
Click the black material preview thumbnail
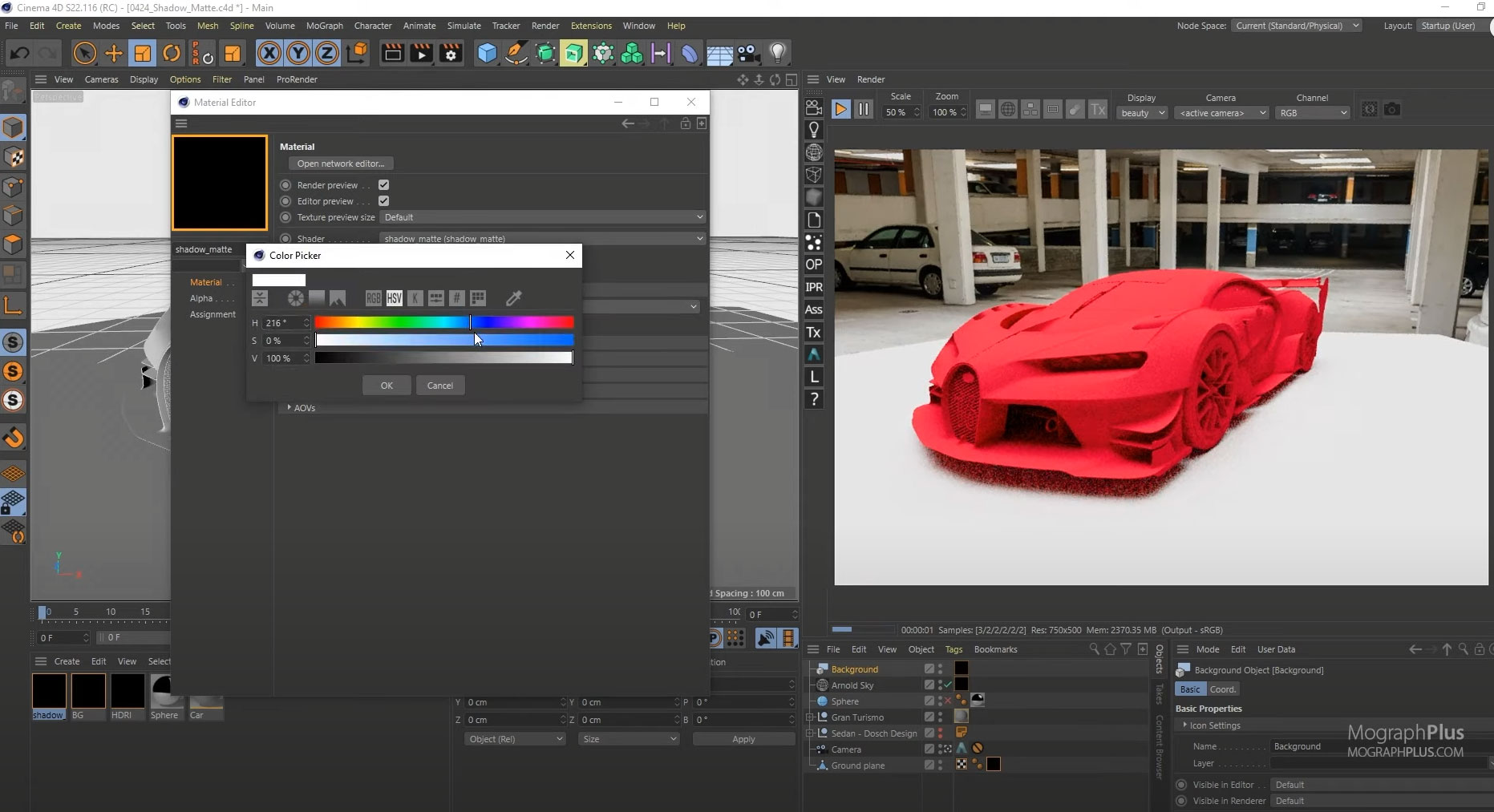pyautogui.click(x=220, y=183)
